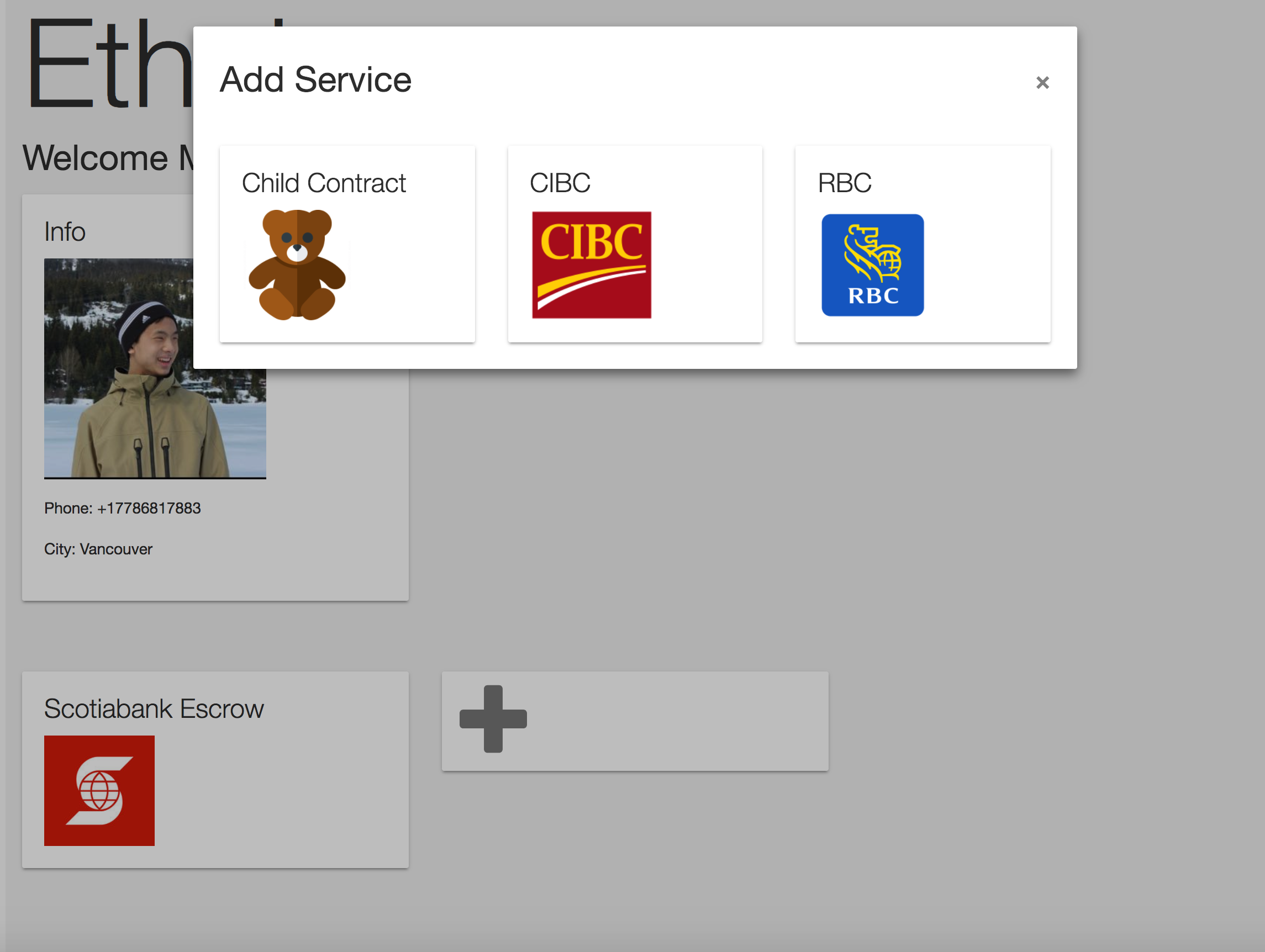Click the teddy bear Child Contract icon
Viewport: 1265px width, 952px height.
(x=297, y=265)
